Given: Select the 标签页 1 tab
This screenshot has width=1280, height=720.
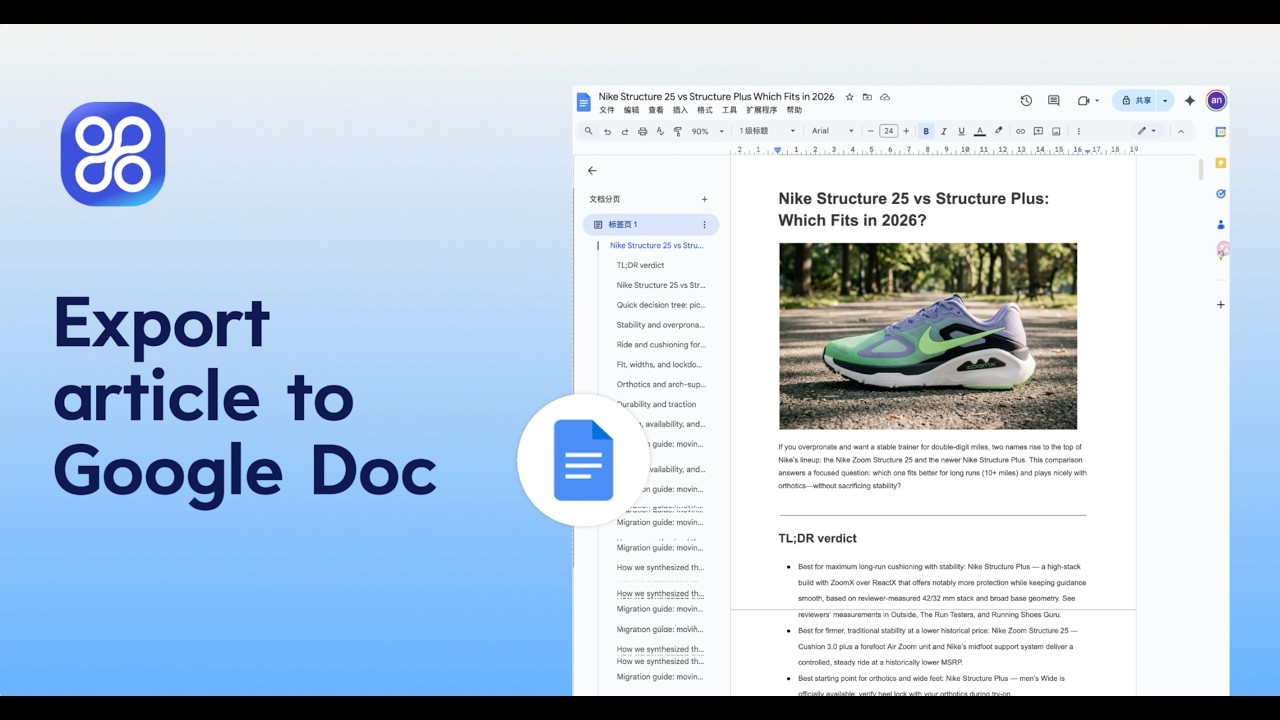Looking at the screenshot, I should (x=651, y=225).
